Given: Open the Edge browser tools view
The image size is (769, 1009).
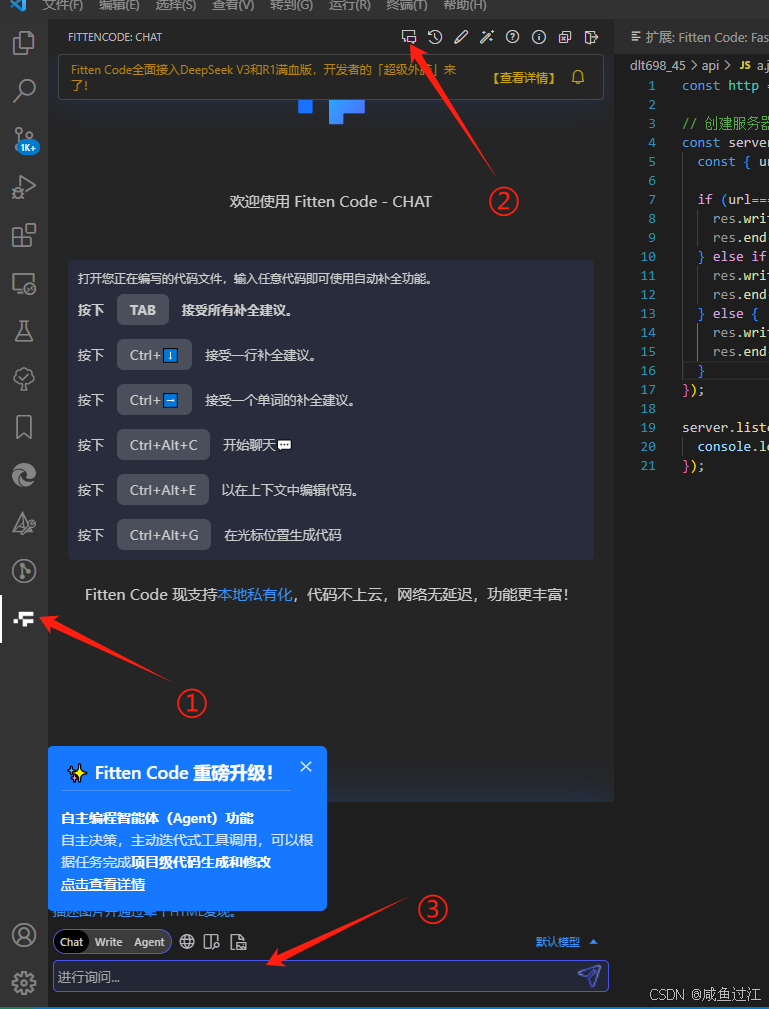Looking at the screenshot, I should click(x=24, y=475).
